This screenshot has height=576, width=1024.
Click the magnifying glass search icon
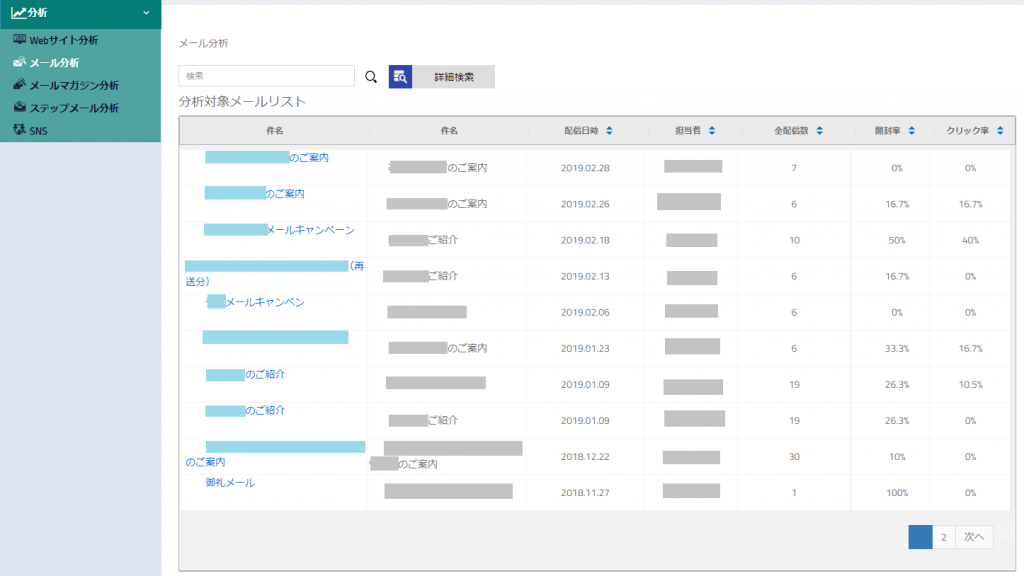[371, 77]
